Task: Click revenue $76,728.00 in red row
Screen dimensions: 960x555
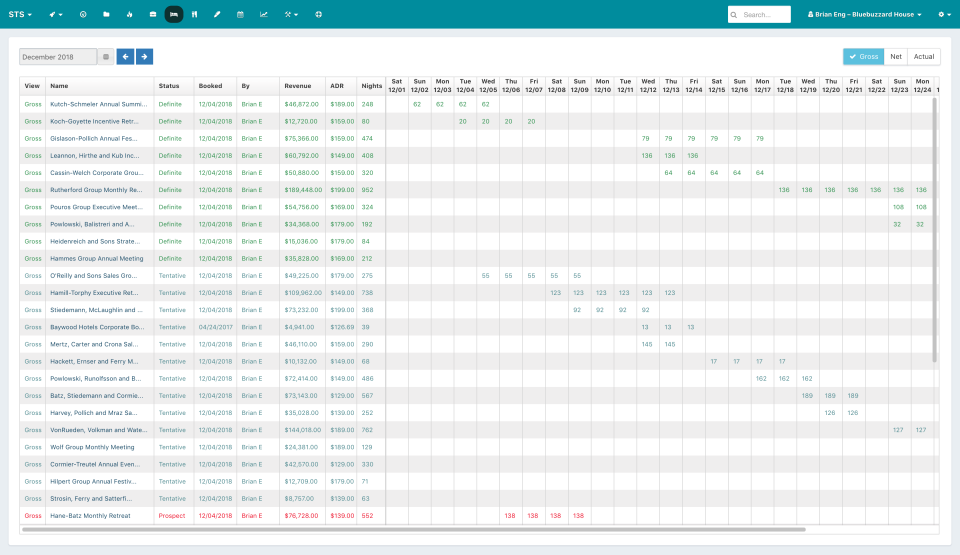Action: [x=301, y=516]
